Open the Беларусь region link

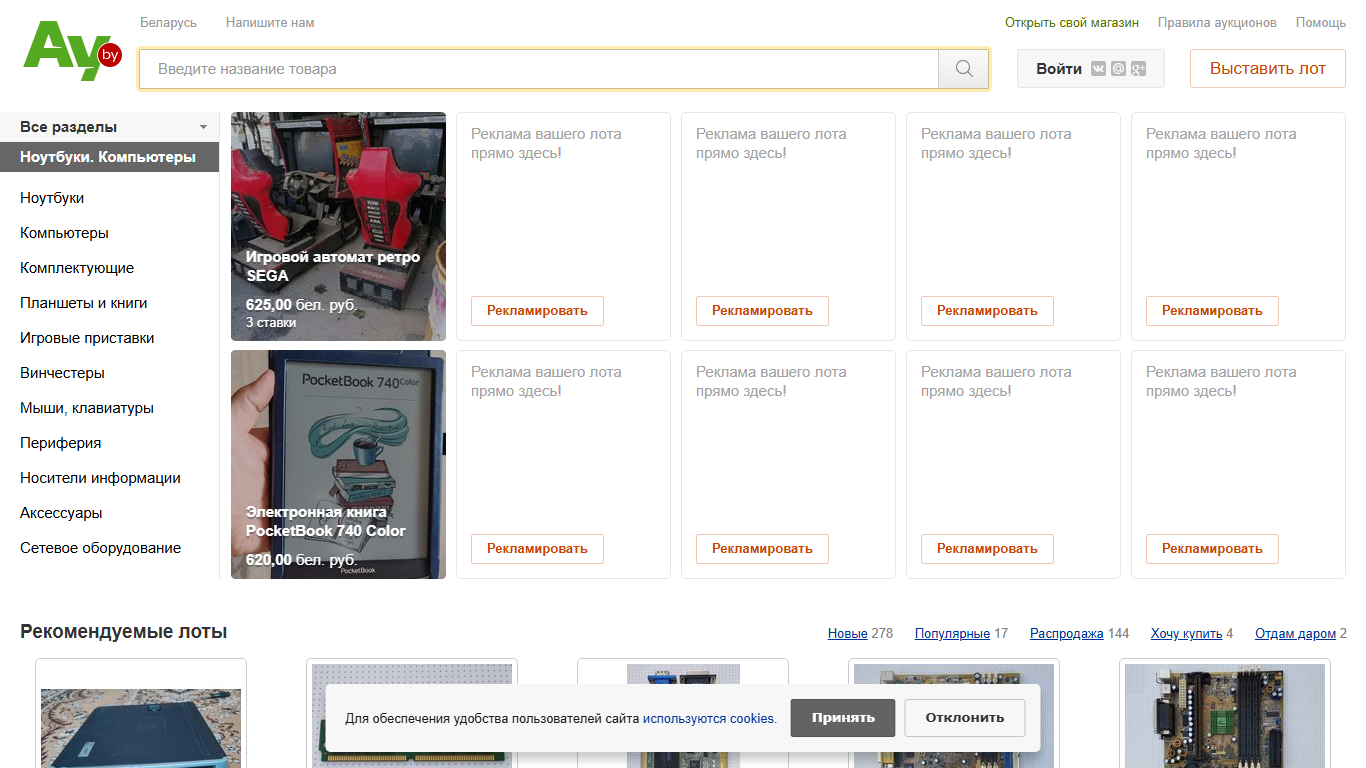click(168, 22)
